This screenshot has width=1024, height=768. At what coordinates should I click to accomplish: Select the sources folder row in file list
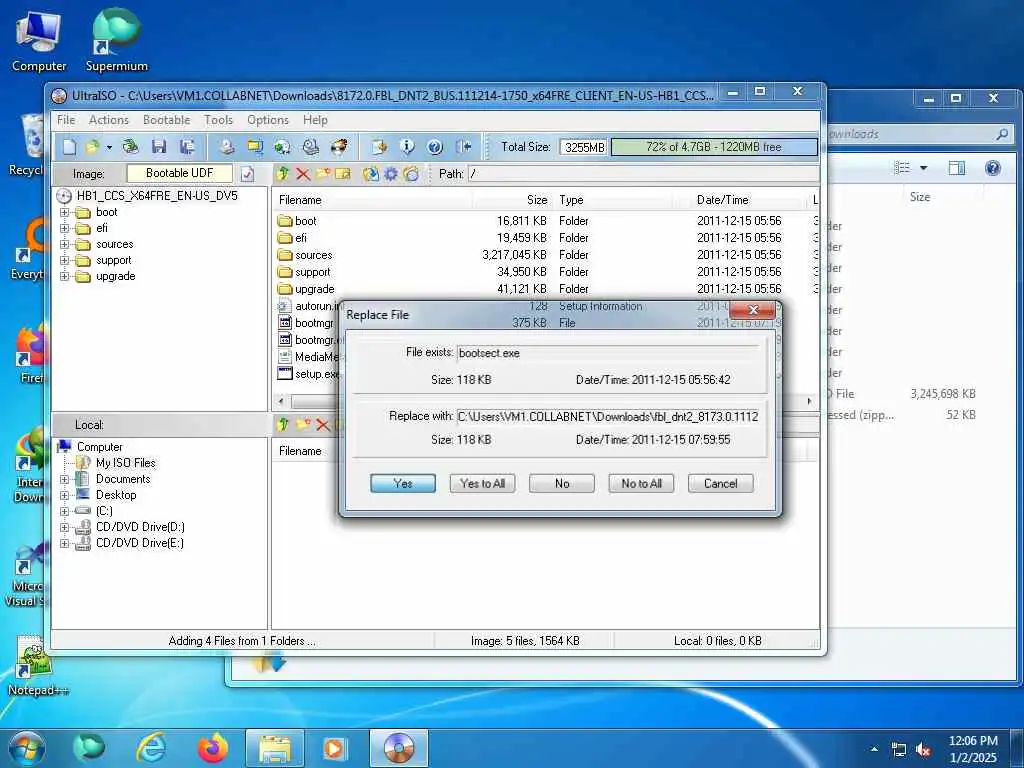(x=545, y=255)
